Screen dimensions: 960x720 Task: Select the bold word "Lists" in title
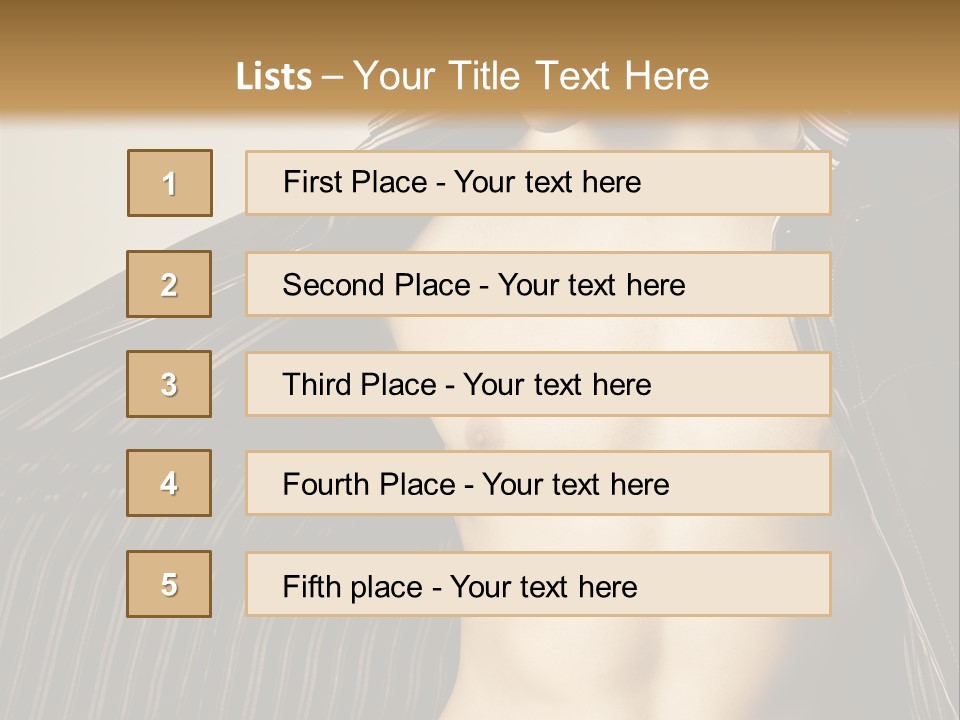click(x=274, y=76)
